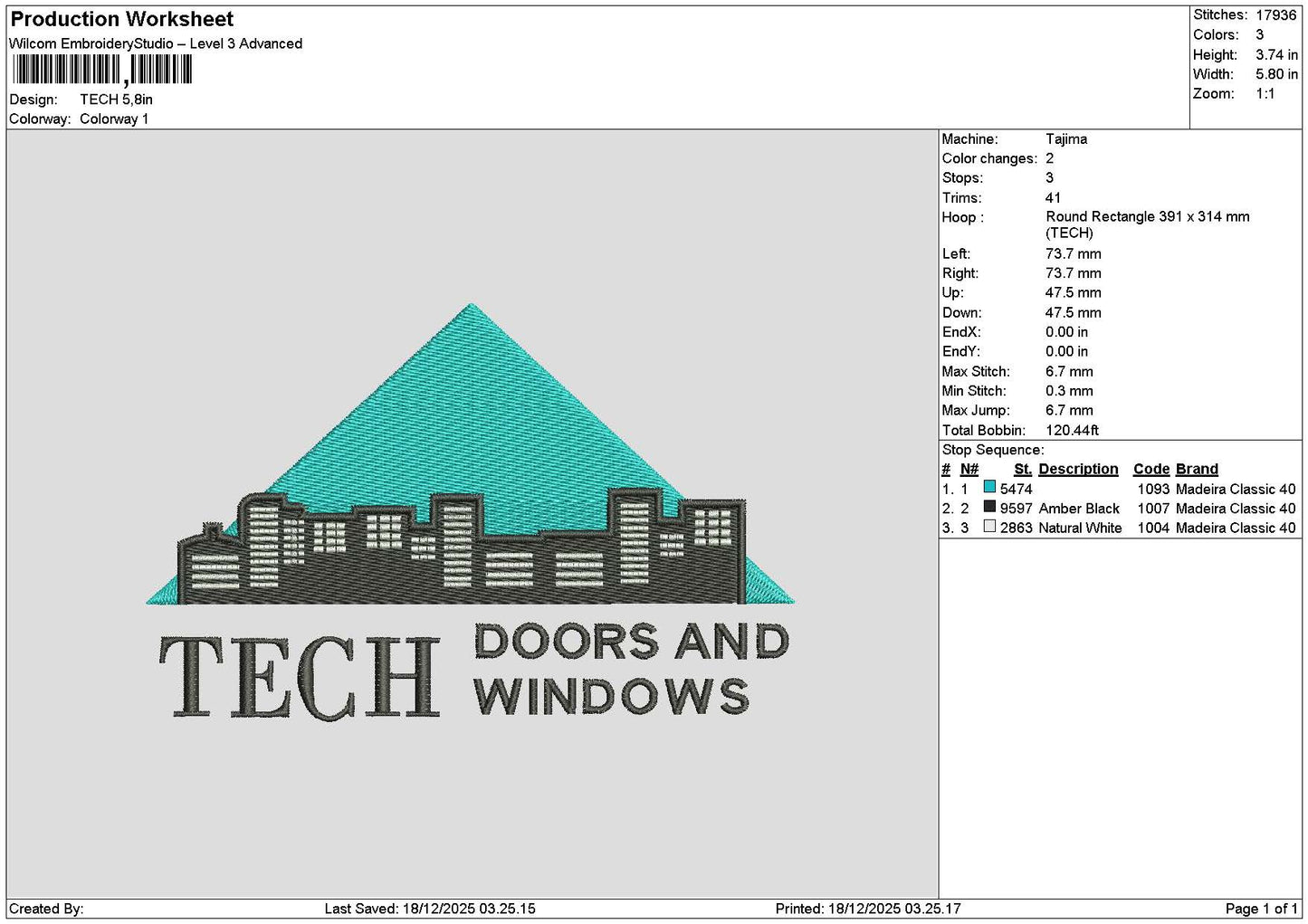The height and width of the screenshot is (924, 1308).
Task: Click the Left value '73.7 mm'
Action: click(1074, 254)
